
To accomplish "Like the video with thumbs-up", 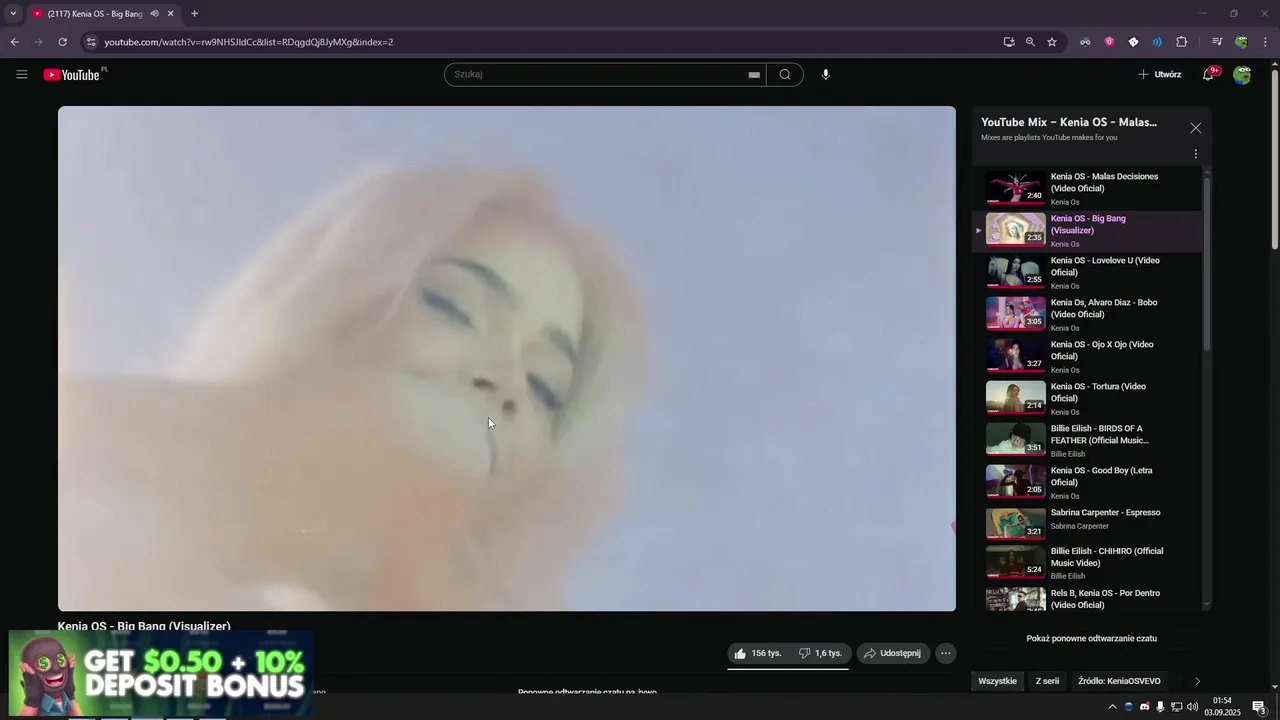I will [x=758, y=653].
